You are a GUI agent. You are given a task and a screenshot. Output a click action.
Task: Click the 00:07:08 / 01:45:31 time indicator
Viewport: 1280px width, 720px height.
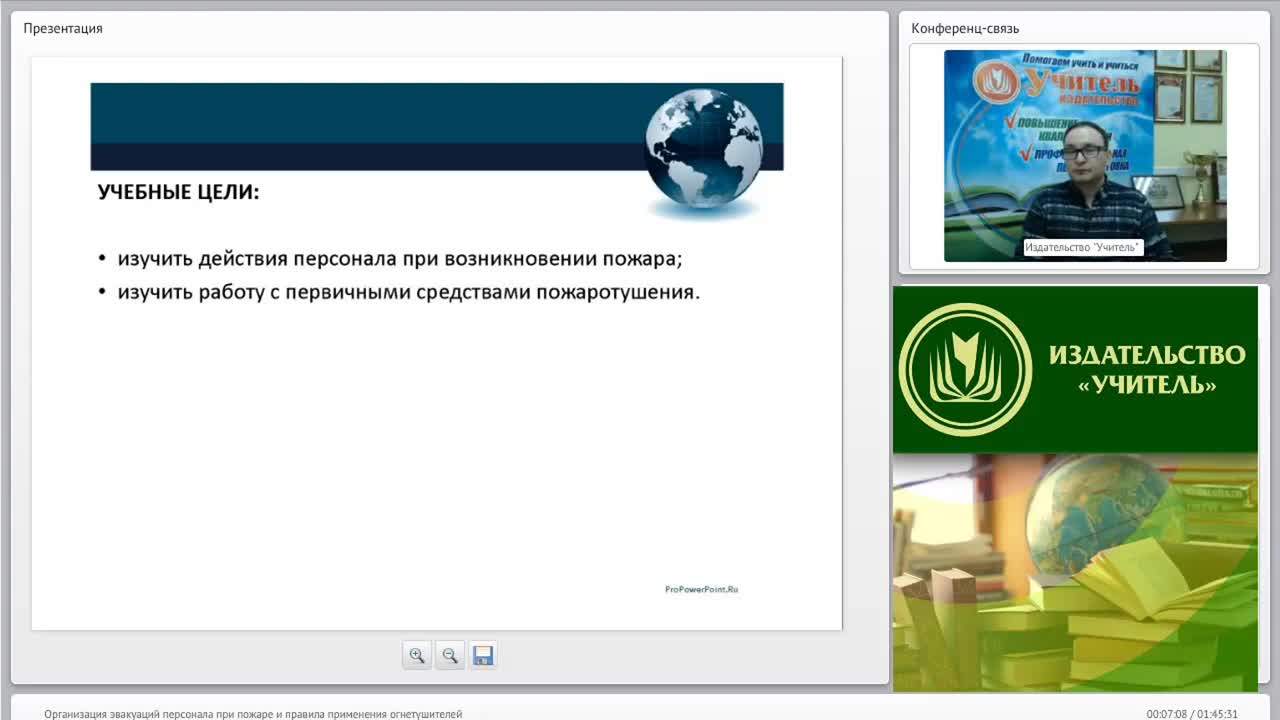[1192, 714]
